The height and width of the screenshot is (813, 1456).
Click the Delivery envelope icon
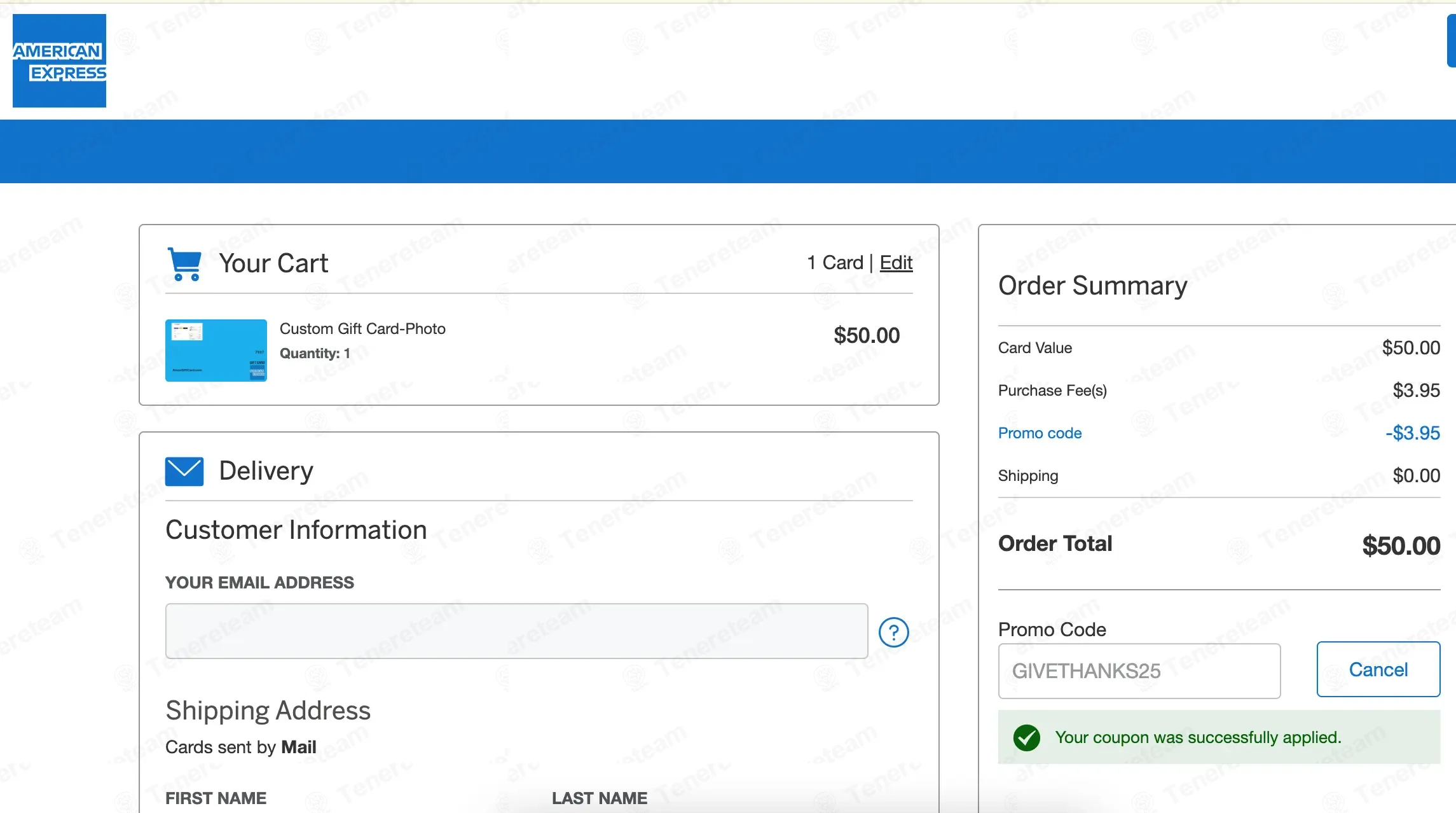(x=184, y=471)
